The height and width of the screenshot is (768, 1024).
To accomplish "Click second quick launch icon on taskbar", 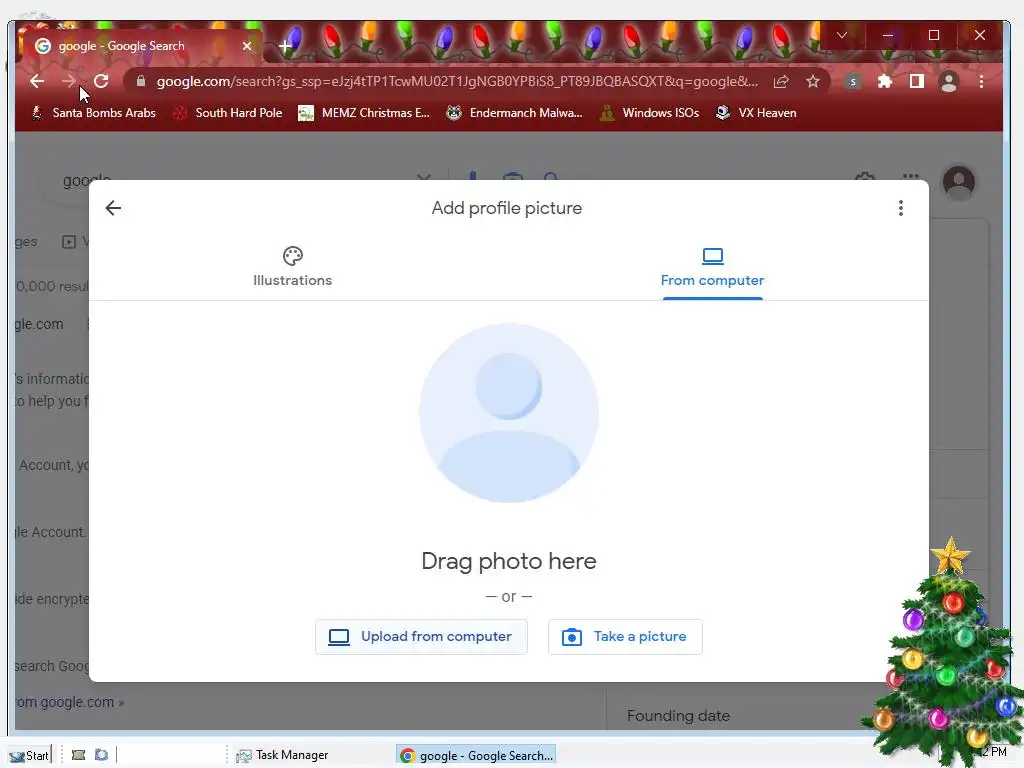I will click(101, 755).
